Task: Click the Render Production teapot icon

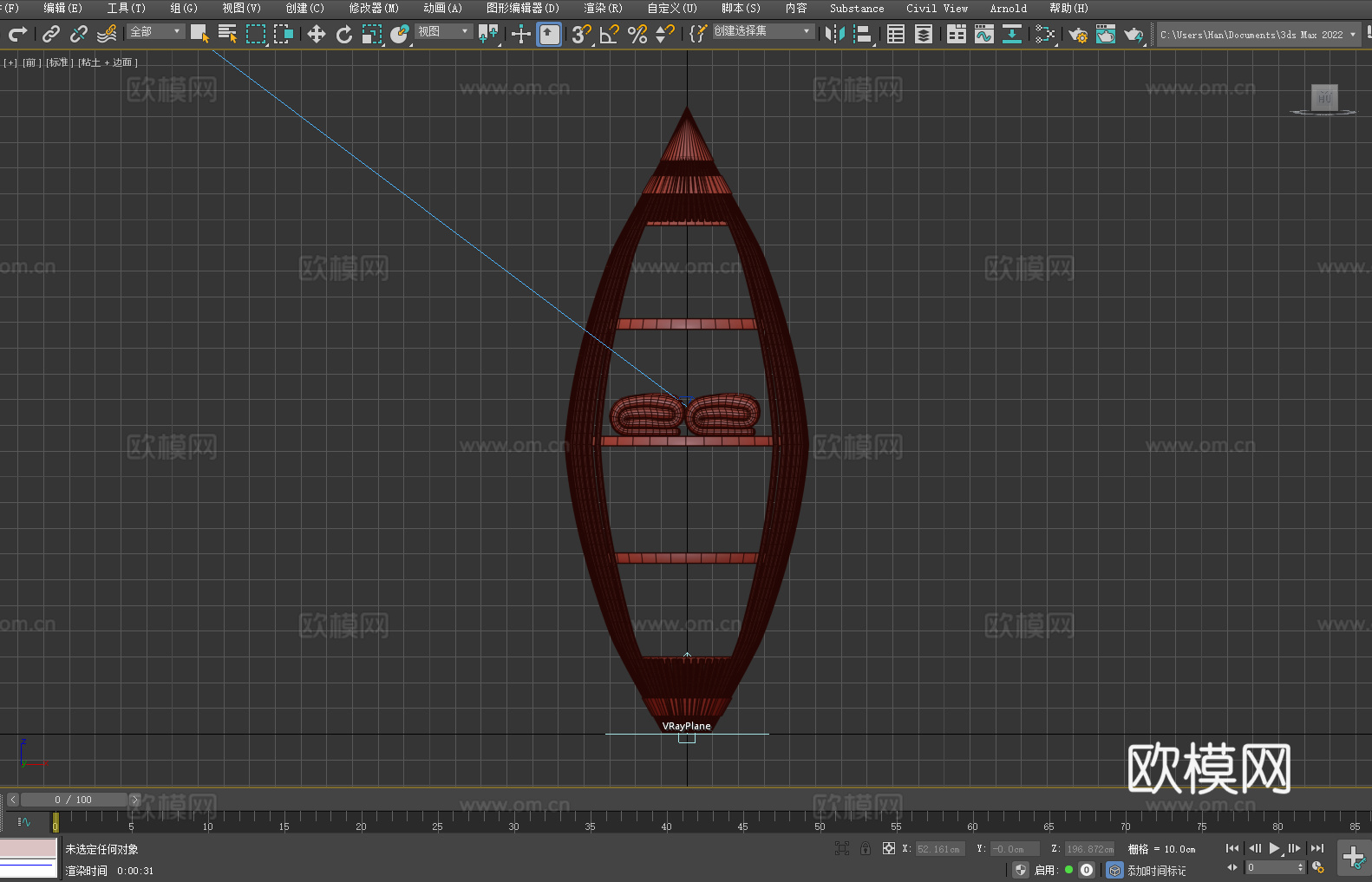Action: click(x=1134, y=34)
